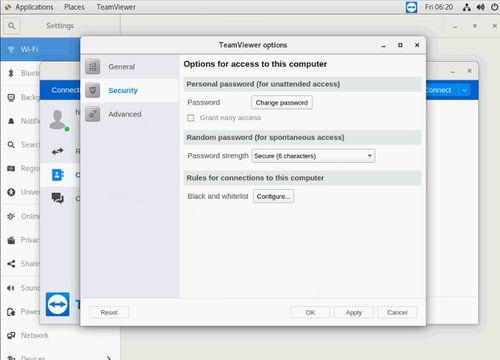Screen dimensions: 500x360
Task: Open the Places menu
Action: pos(74,7)
